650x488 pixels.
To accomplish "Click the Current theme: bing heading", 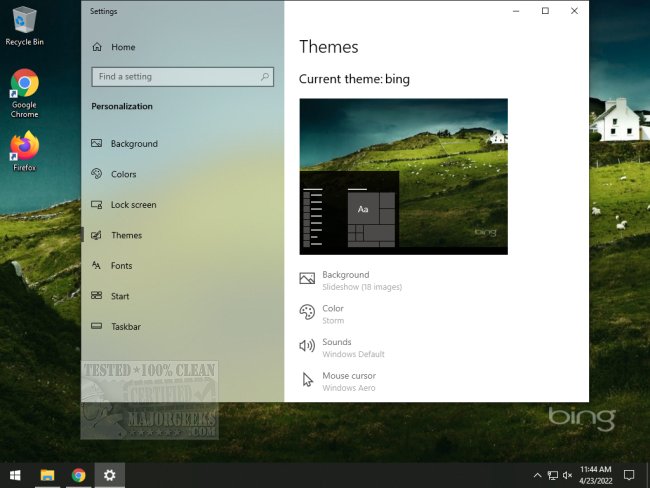I will coord(354,79).
